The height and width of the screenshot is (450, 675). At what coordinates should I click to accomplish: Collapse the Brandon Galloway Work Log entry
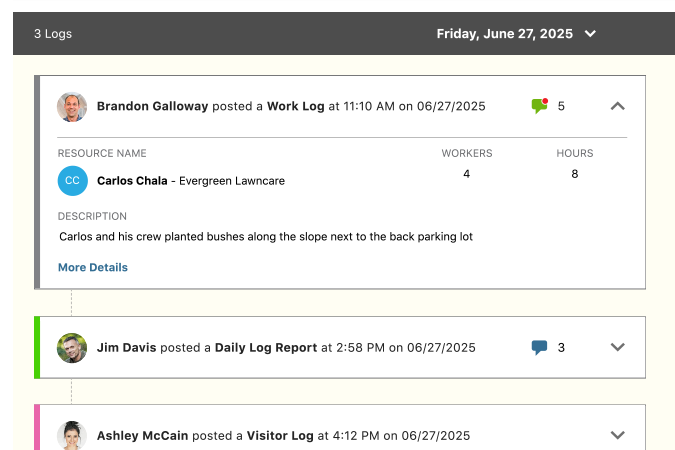[x=617, y=106]
